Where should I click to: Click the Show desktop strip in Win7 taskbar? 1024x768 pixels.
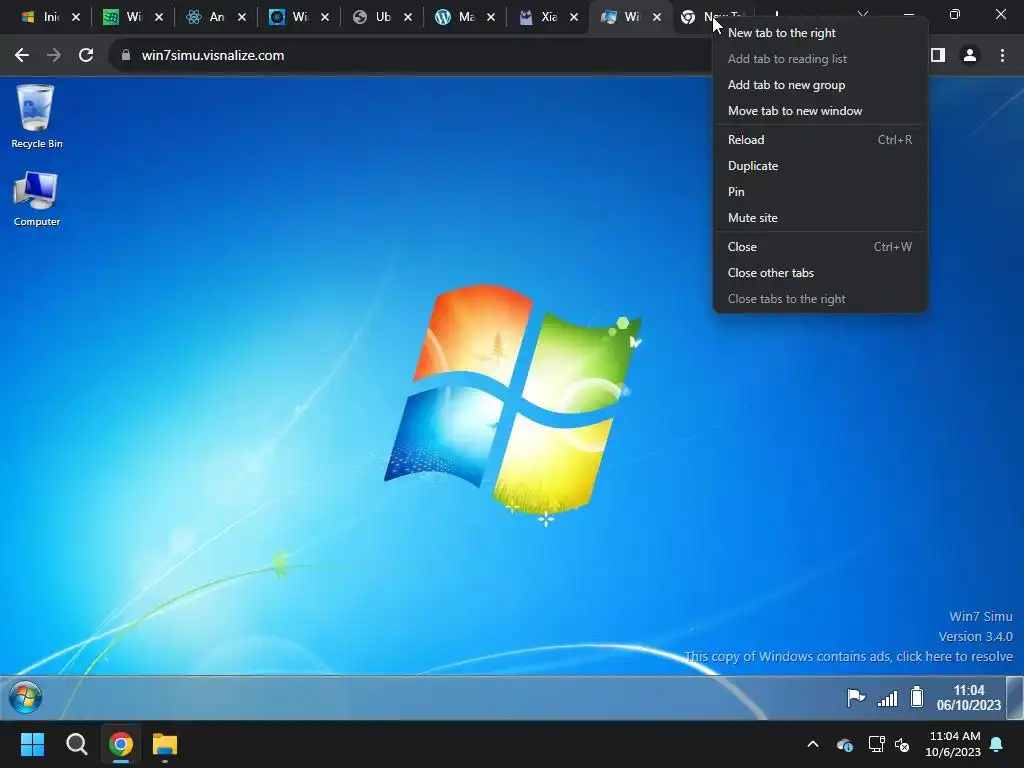click(1015, 697)
